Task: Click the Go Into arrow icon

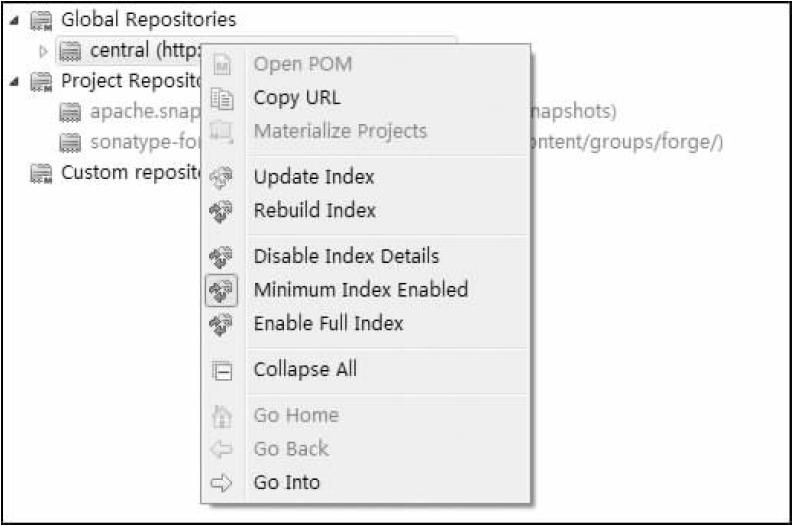Action: click(x=221, y=483)
